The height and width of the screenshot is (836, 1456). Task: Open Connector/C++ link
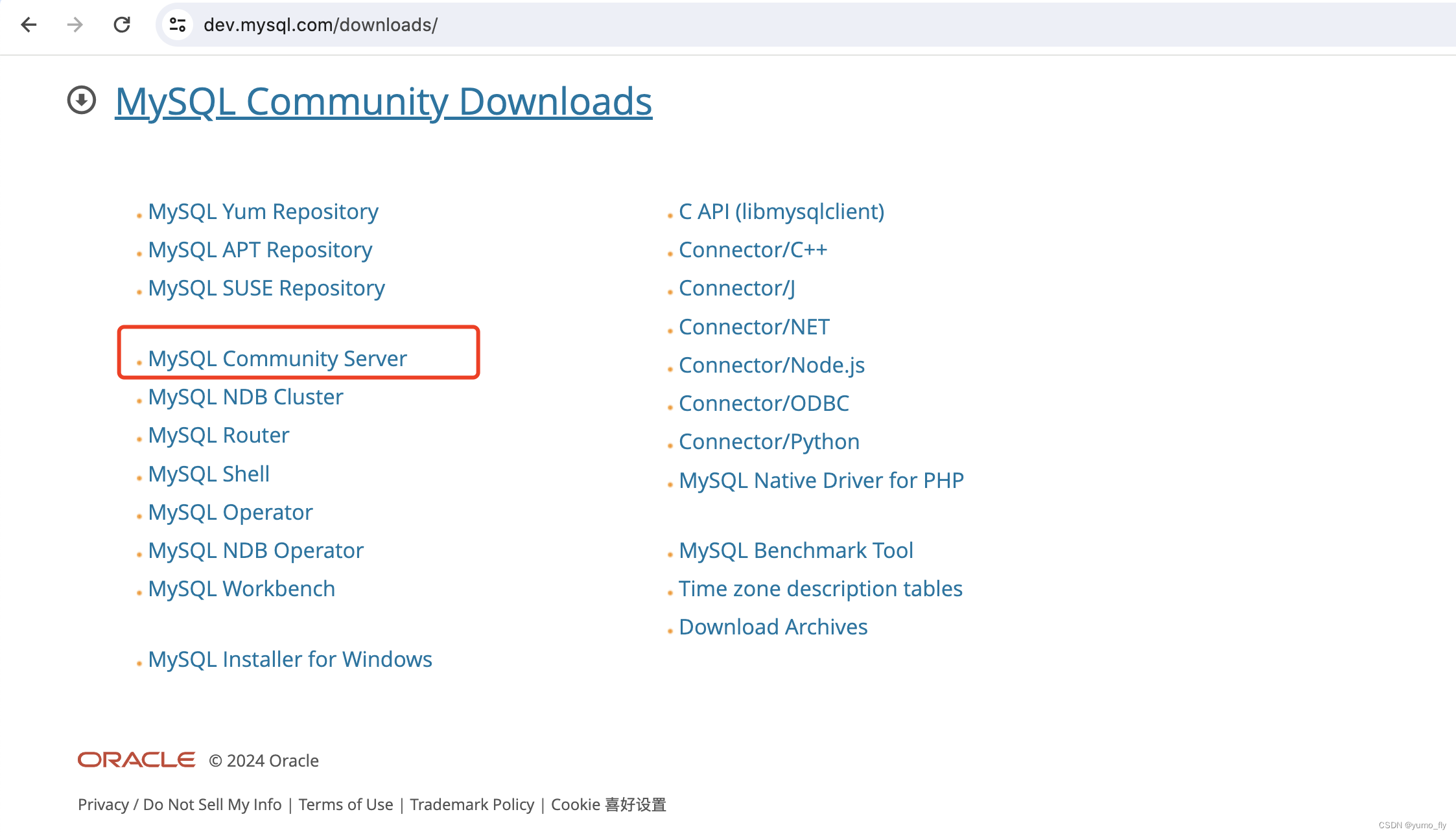click(753, 250)
